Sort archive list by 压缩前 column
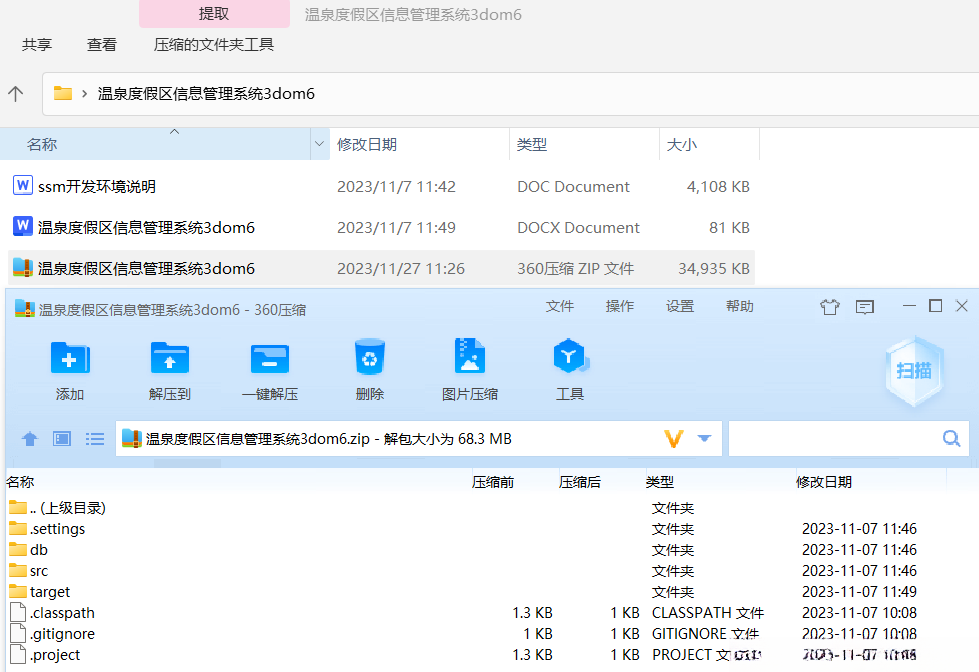The image size is (979, 672). click(x=493, y=482)
